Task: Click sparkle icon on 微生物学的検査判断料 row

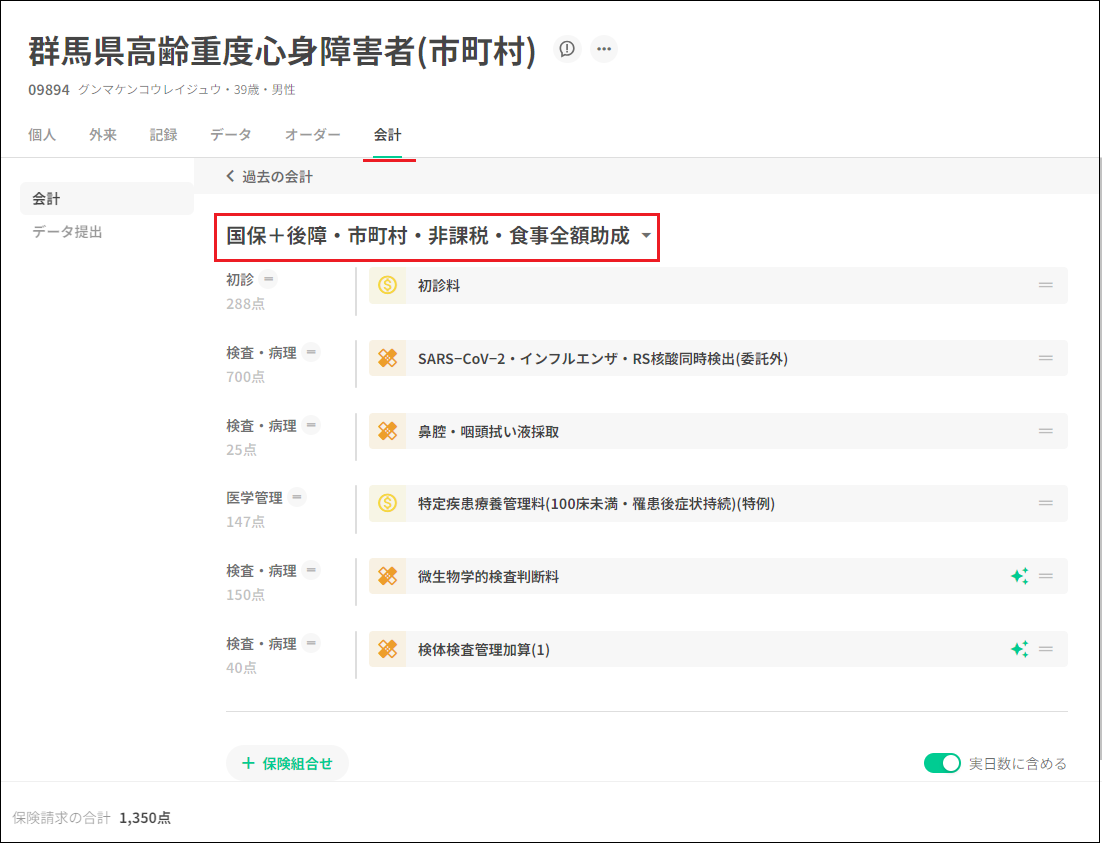Action: click(x=1019, y=576)
